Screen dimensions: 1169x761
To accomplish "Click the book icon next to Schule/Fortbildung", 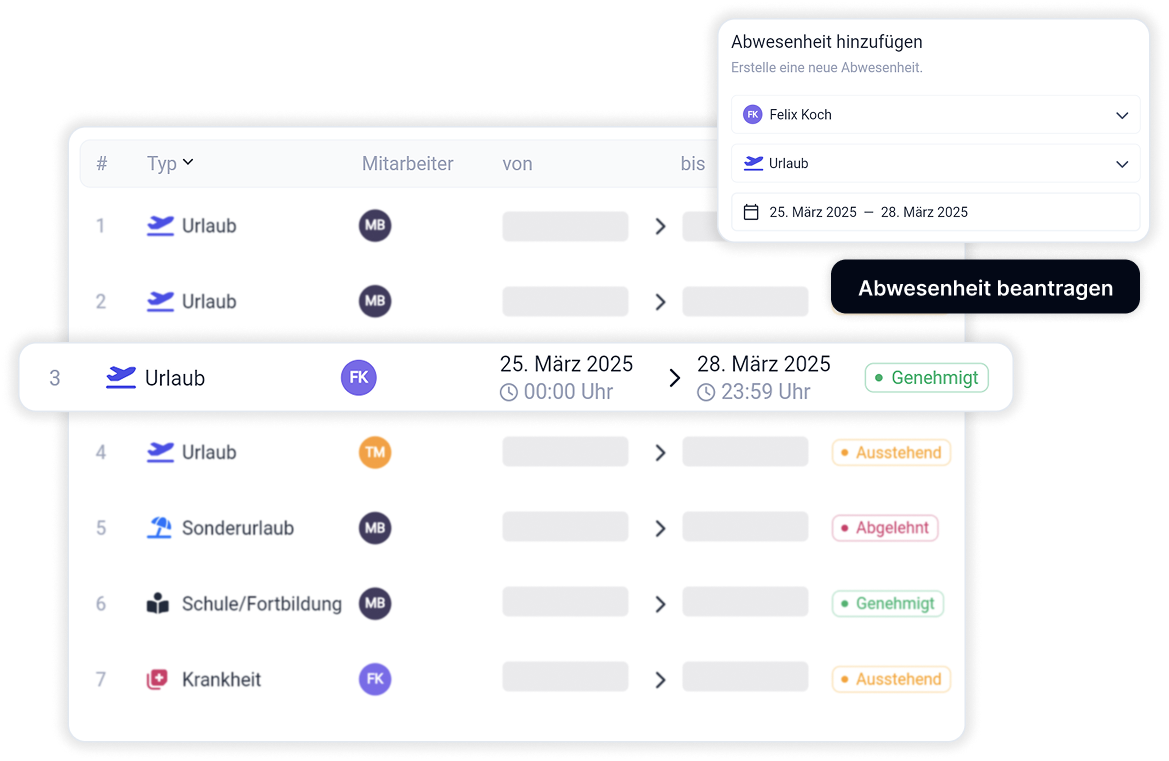I will [158, 604].
